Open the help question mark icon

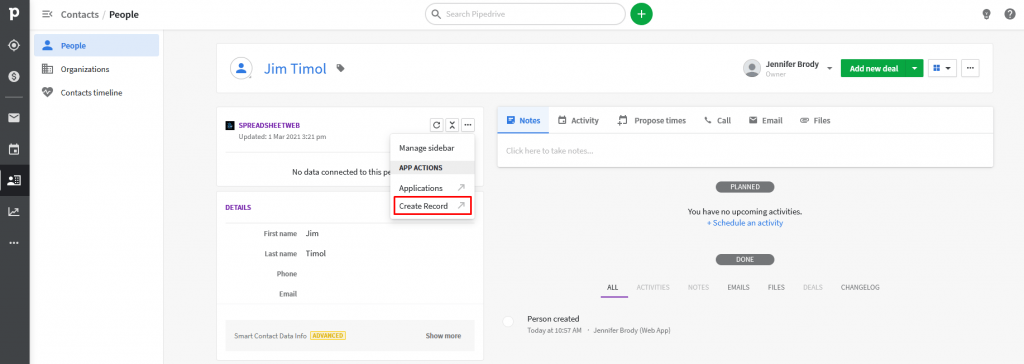point(1010,14)
